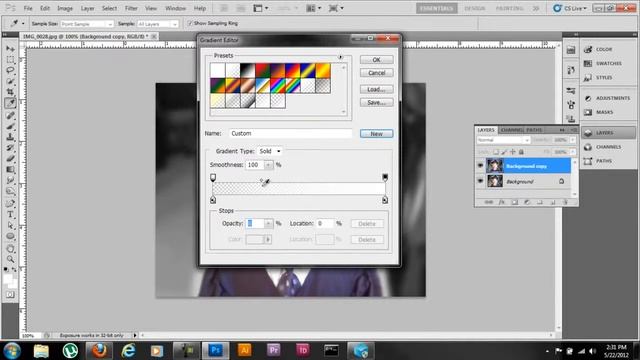
Task: Expand more workspaces chevron
Action: coord(536,8)
